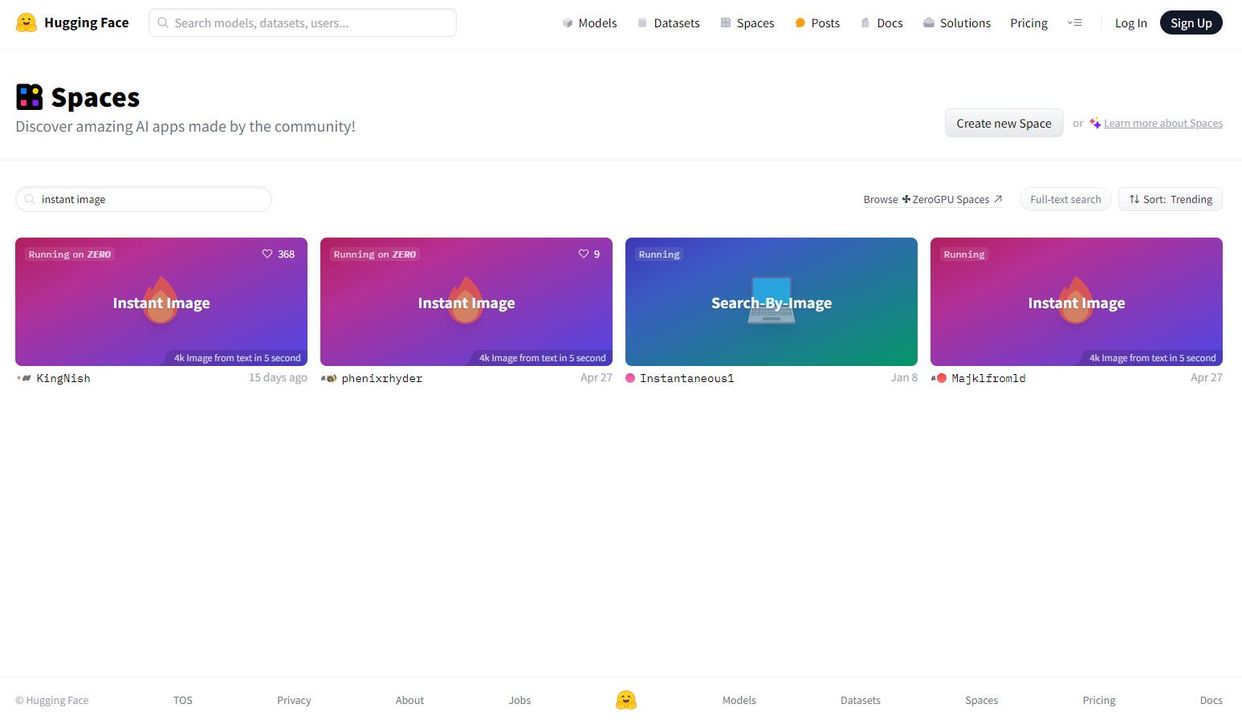Viewport: 1242px width, 720px height.
Task: Open the Sort: Trending dropdown
Action: coord(1170,199)
